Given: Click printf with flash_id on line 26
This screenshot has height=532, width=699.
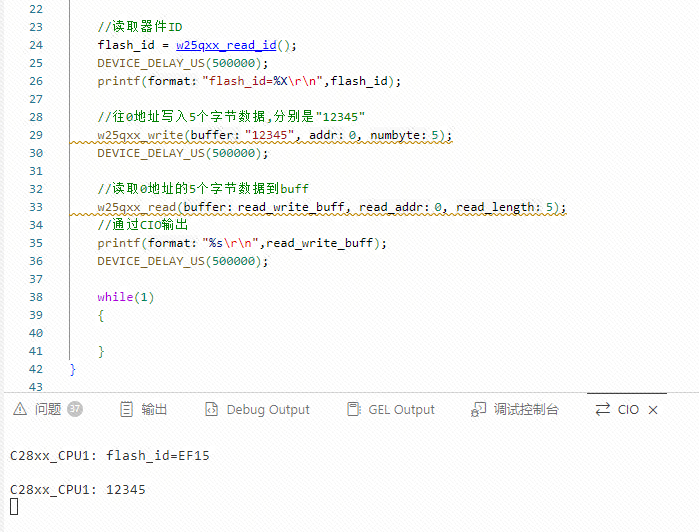Looking at the screenshot, I should tap(249, 81).
